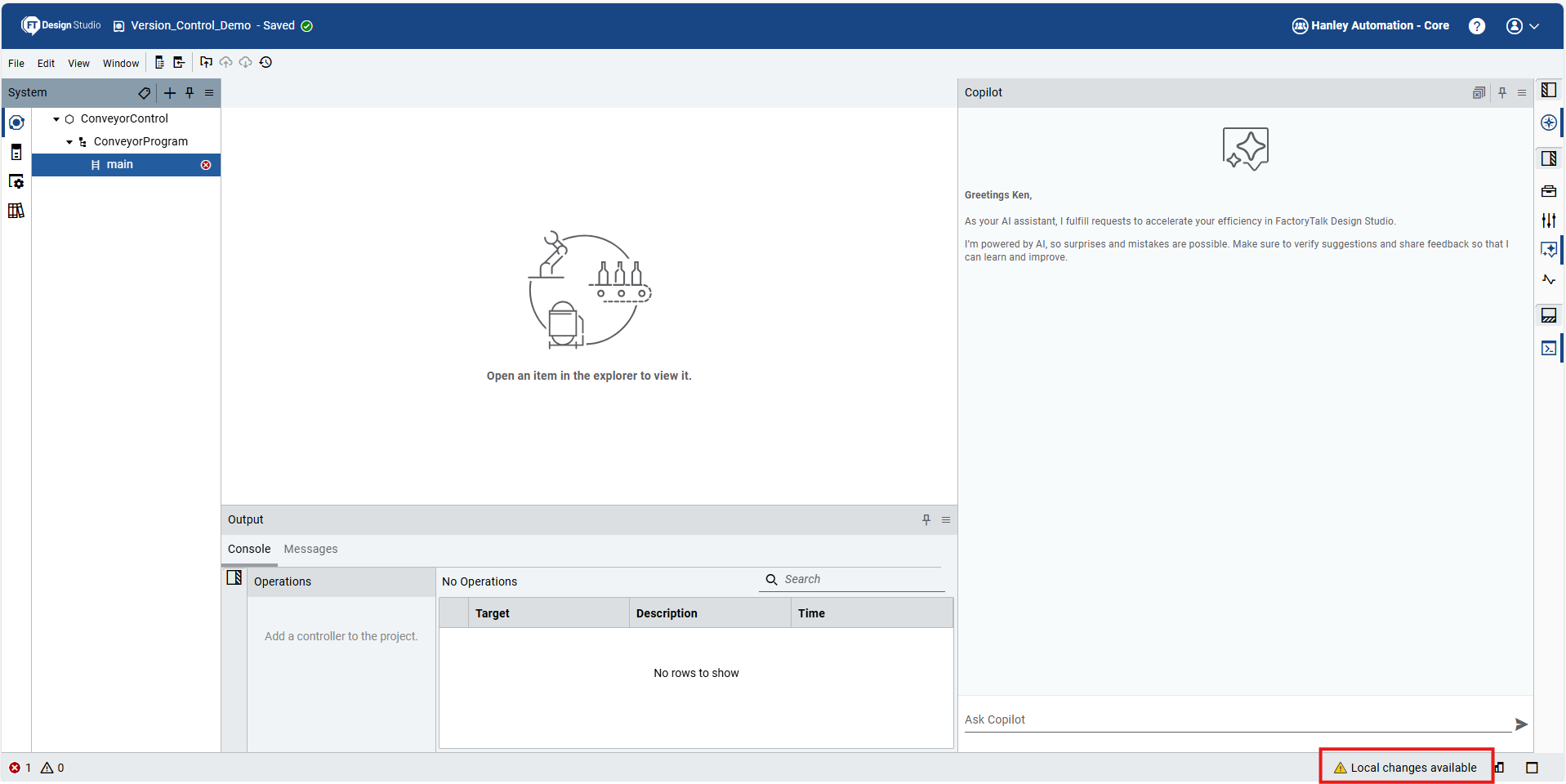Click the plus add icon in System header
This screenshot has width=1566, height=784.
pyautogui.click(x=170, y=93)
